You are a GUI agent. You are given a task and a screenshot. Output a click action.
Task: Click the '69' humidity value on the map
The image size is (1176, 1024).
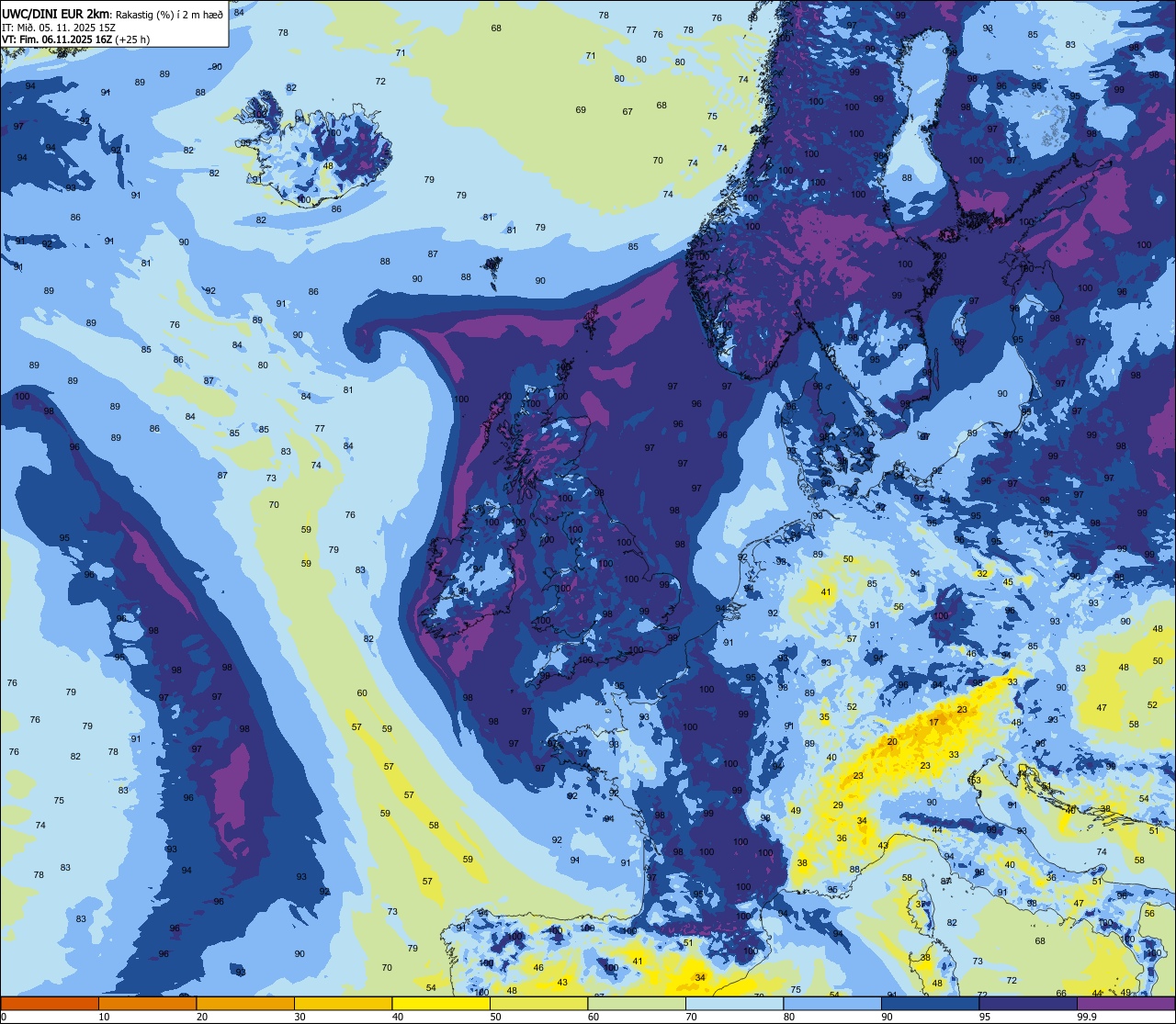click(581, 110)
